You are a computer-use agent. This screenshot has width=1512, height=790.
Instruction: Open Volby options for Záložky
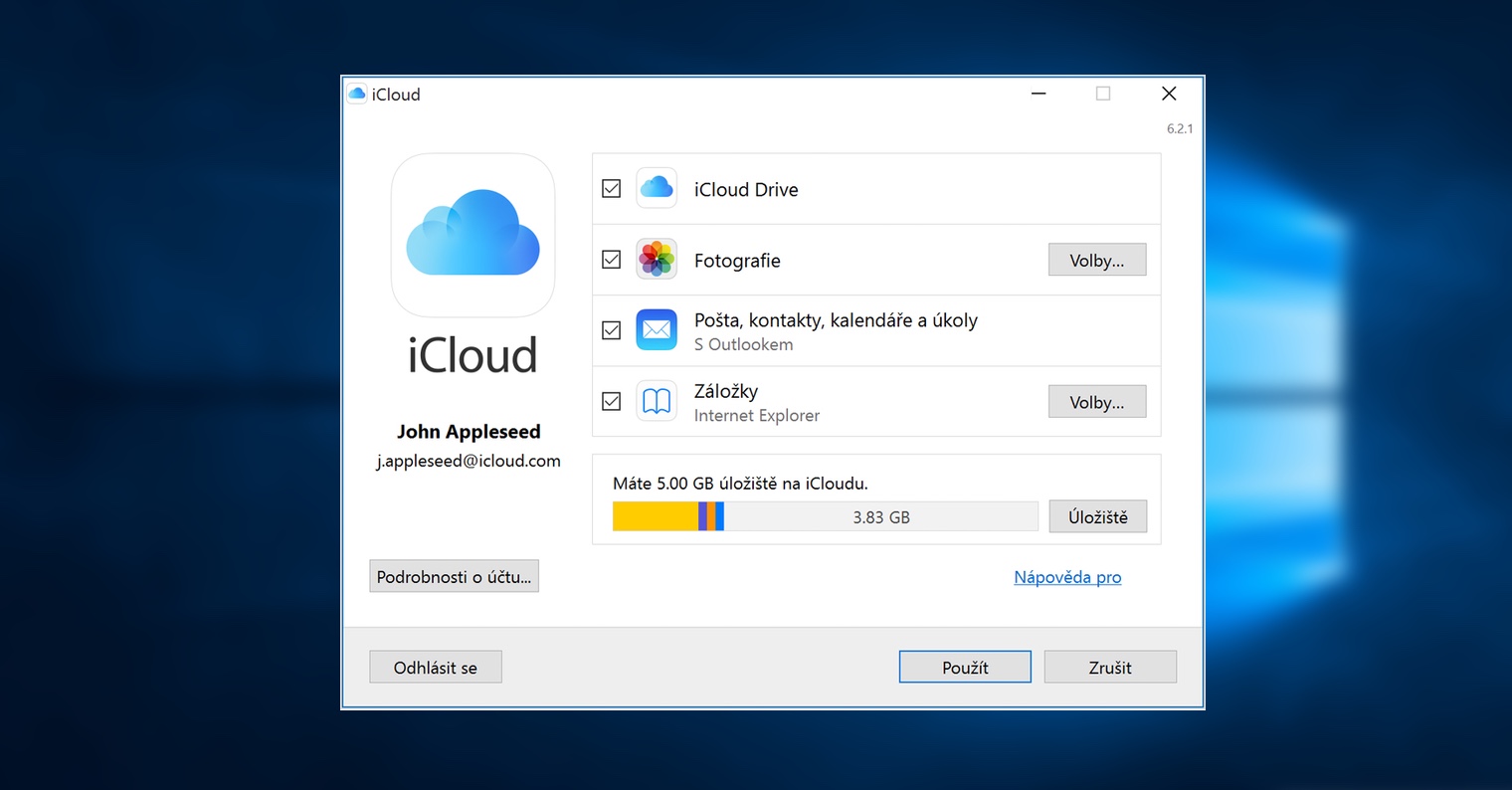[x=1096, y=402]
